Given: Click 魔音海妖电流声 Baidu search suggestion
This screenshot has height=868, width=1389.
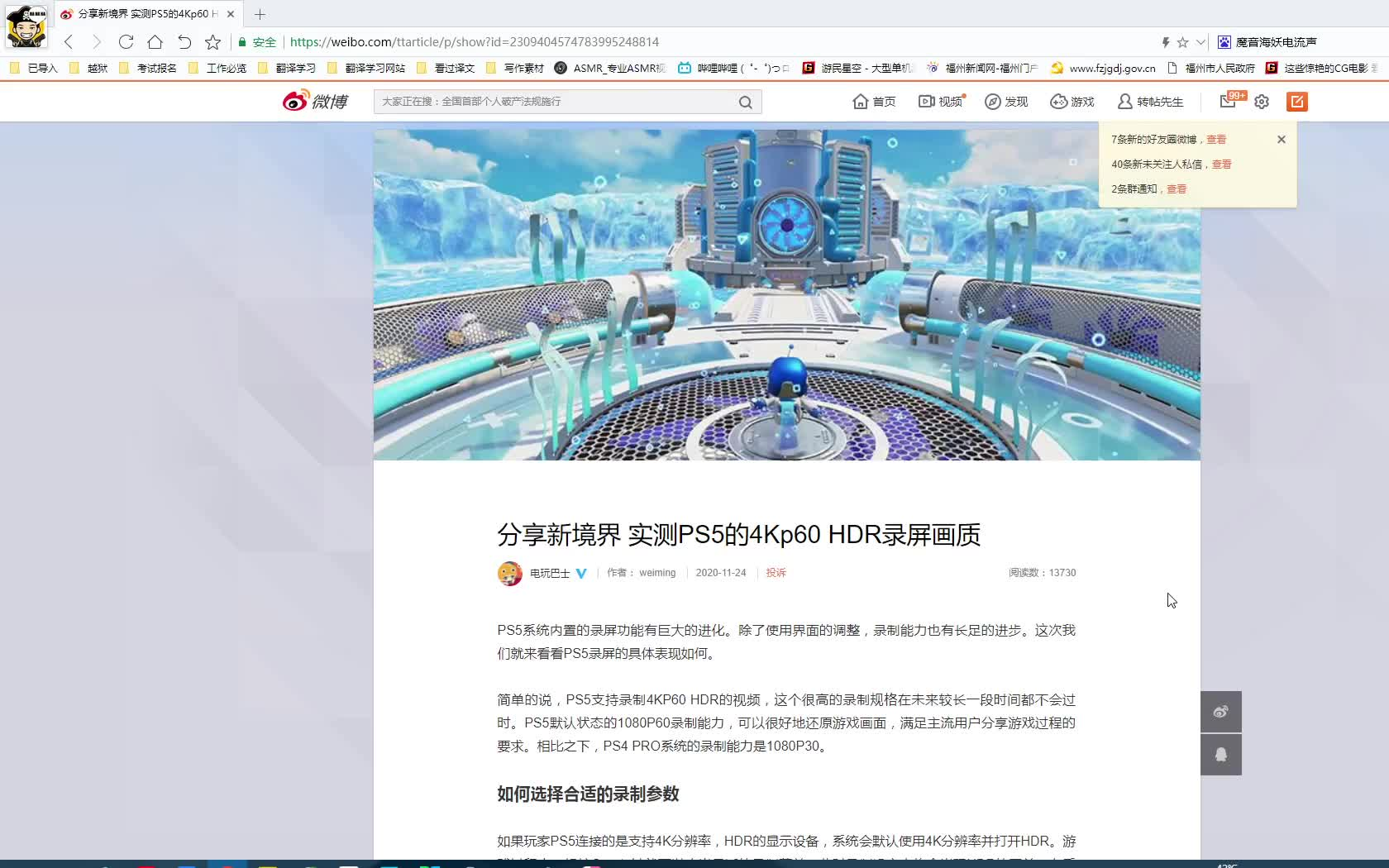Looking at the screenshot, I should tap(1267, 42).
